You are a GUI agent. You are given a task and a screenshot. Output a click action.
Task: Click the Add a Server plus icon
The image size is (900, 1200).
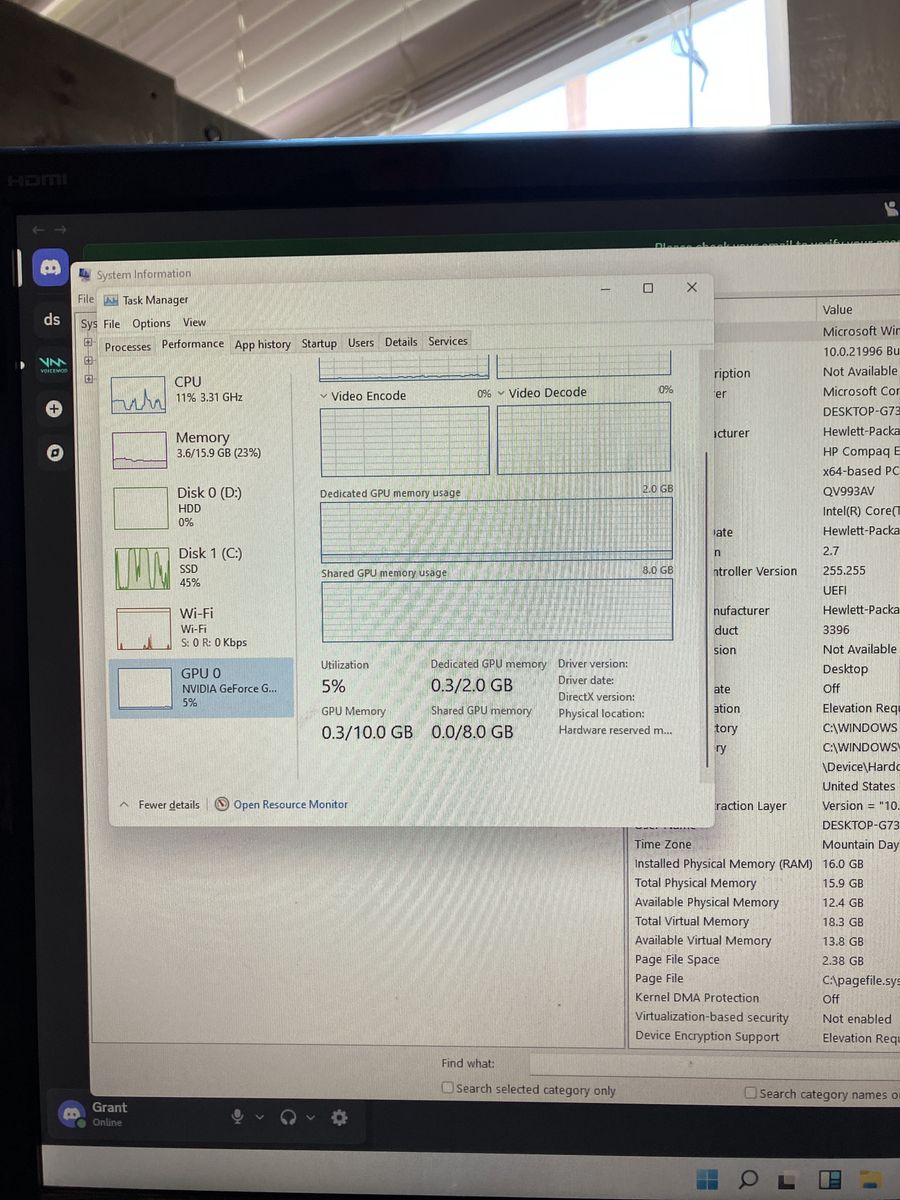click(54, 408)
